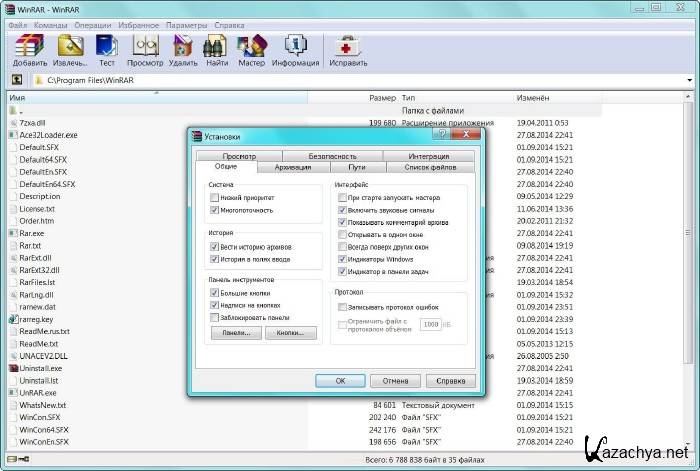Click the Исправить (Repair) toolbar icon
The height and width of the screenshot is (471, 700).
point(348,46)
